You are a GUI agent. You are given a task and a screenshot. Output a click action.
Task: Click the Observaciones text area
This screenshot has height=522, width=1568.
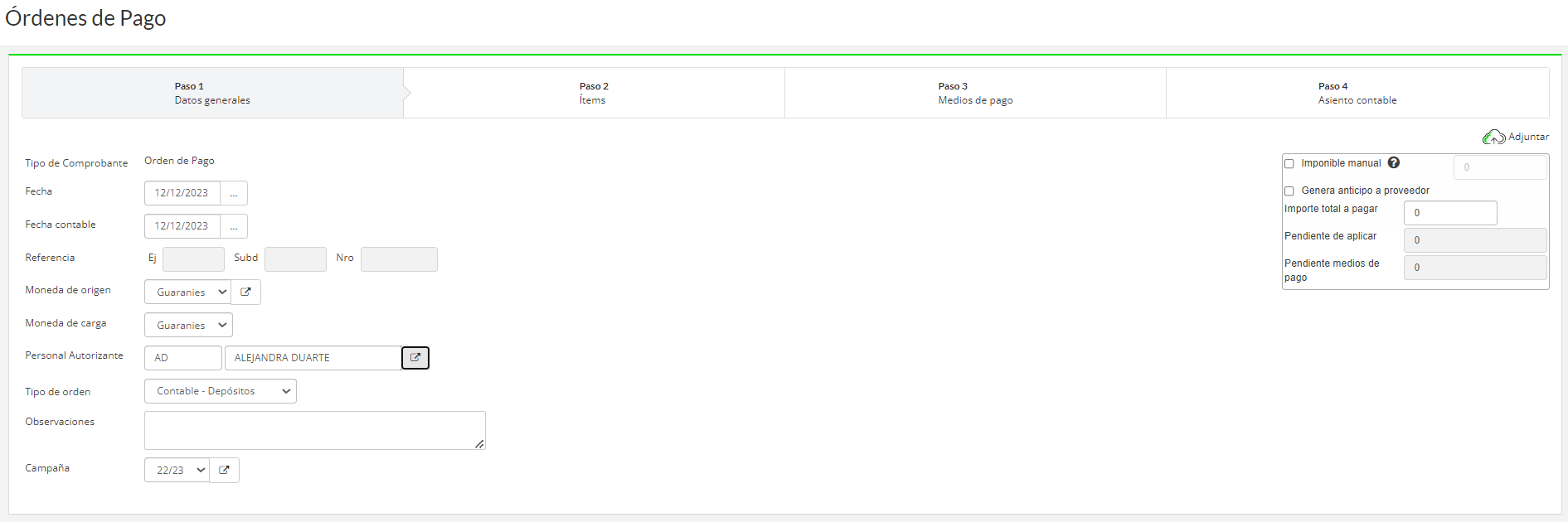point(315,431)
